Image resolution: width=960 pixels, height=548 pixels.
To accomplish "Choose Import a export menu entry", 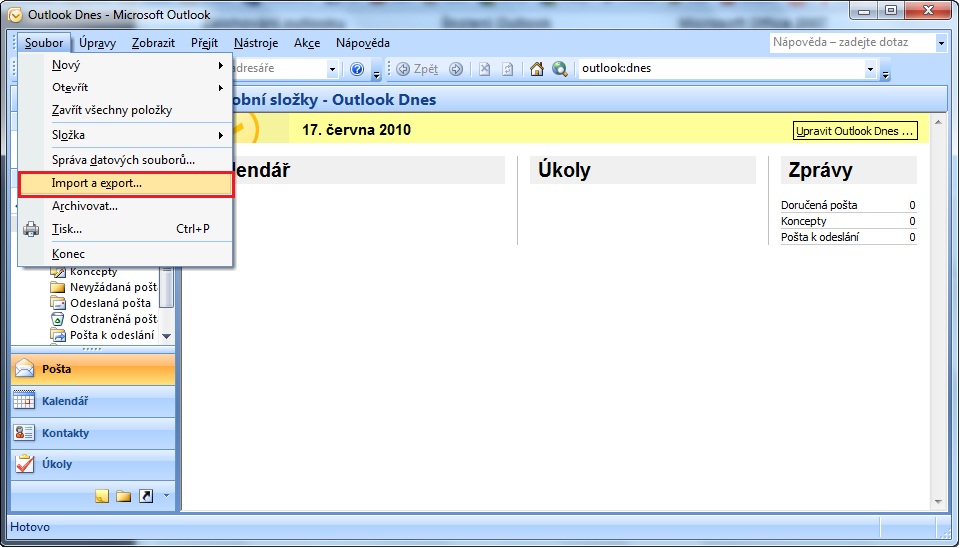I will (x=126, y=184).
